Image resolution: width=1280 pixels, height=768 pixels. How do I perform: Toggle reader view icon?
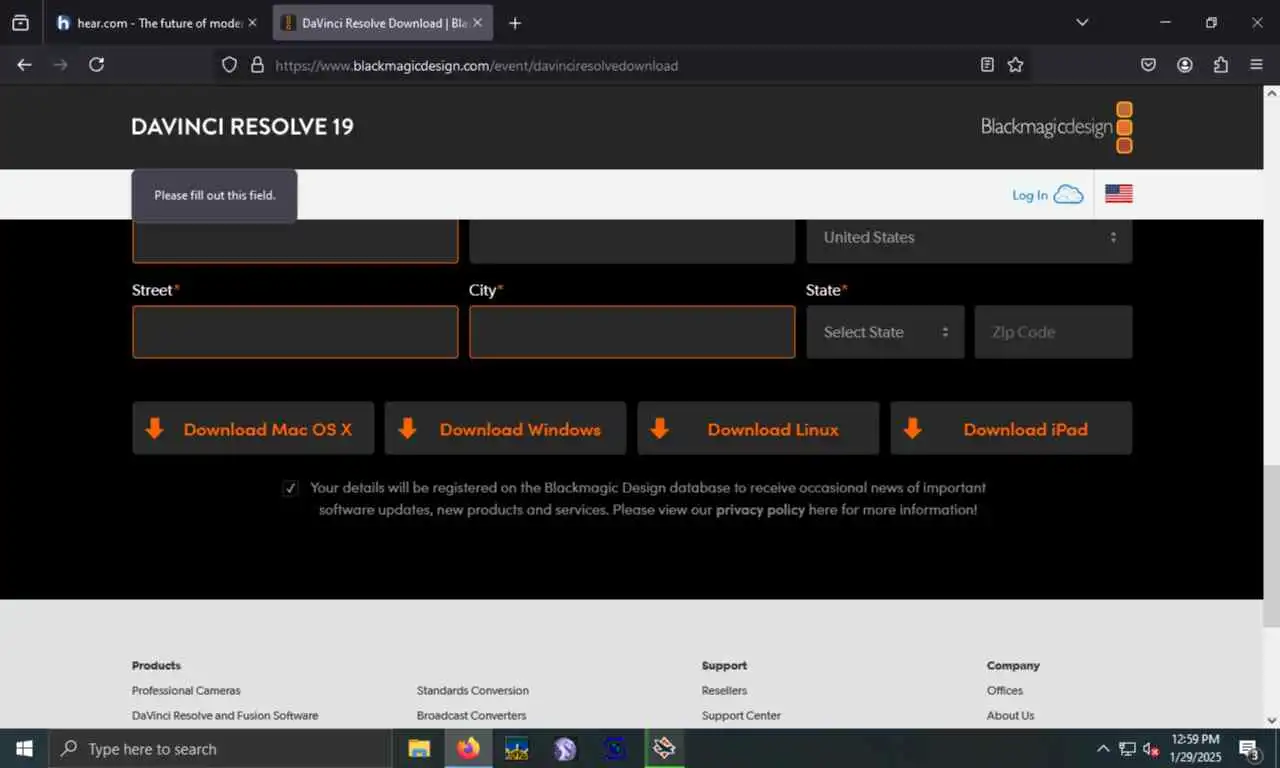tap(987, 65)
